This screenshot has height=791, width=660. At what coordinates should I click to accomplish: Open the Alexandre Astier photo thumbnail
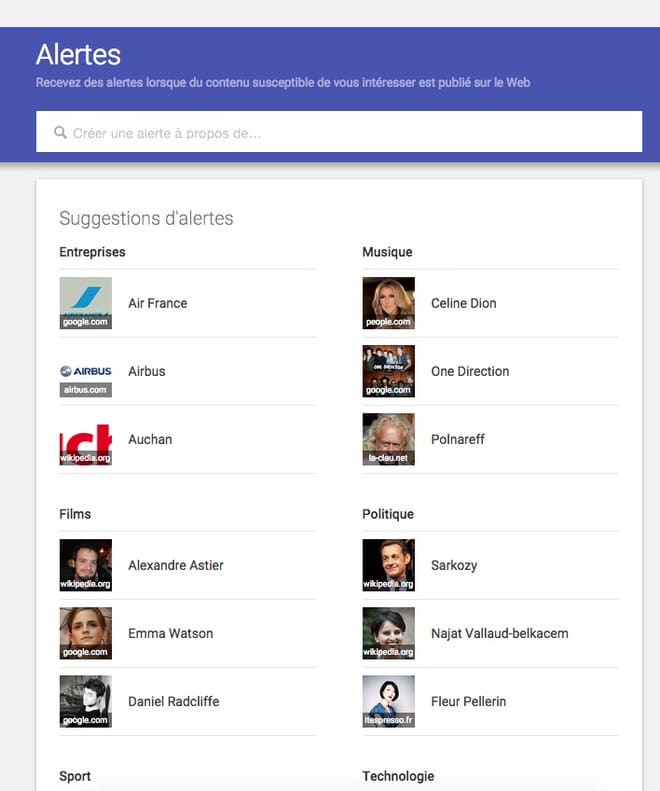pos(86,566)
